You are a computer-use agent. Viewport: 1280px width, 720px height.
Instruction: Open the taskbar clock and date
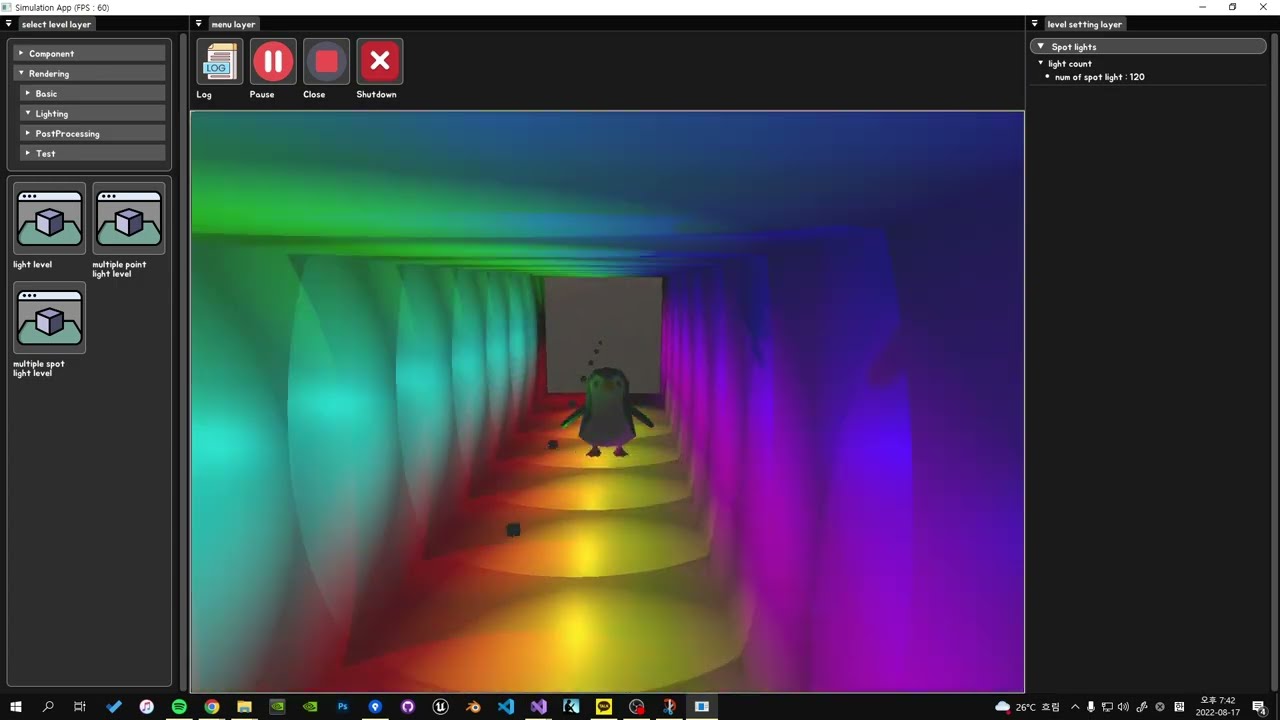(1217, 707)
